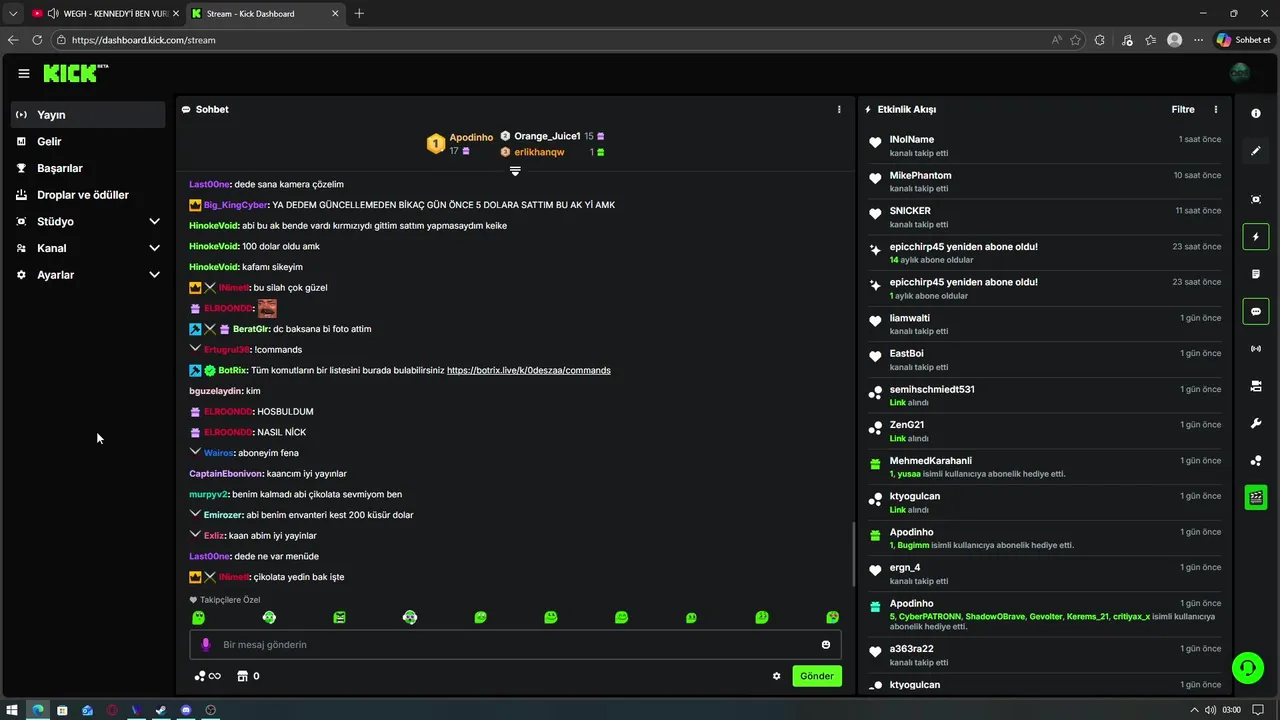Click the profile avatar in top right
This screenshot has height=720, width=1280.
1240,73
